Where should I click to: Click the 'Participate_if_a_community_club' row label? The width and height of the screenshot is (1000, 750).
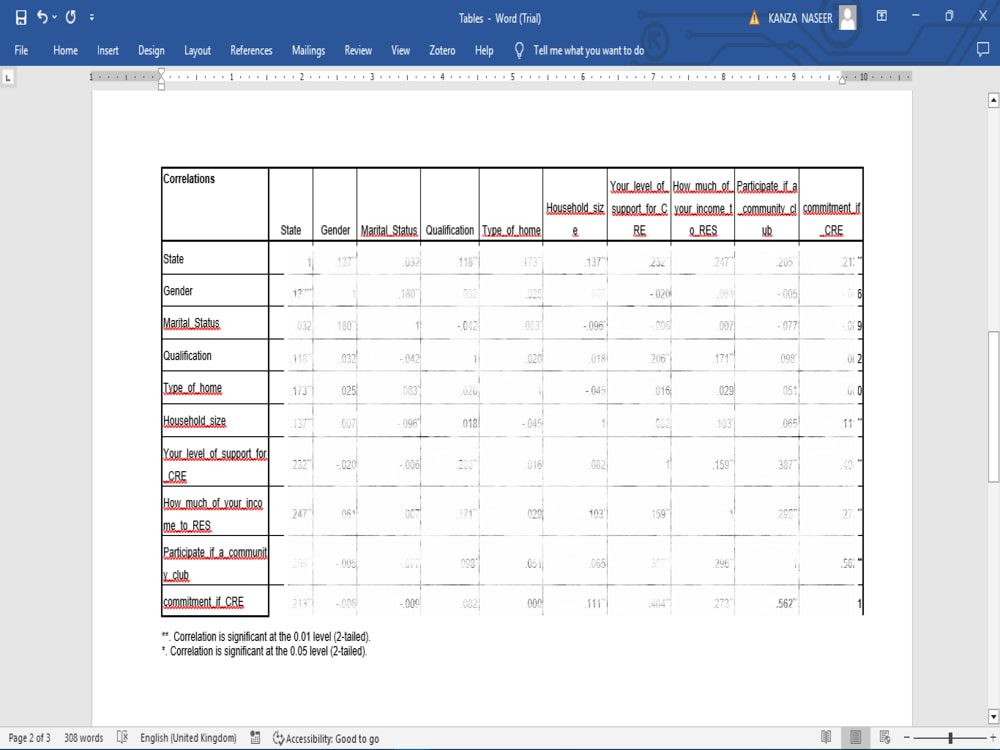tap(215, 564)
